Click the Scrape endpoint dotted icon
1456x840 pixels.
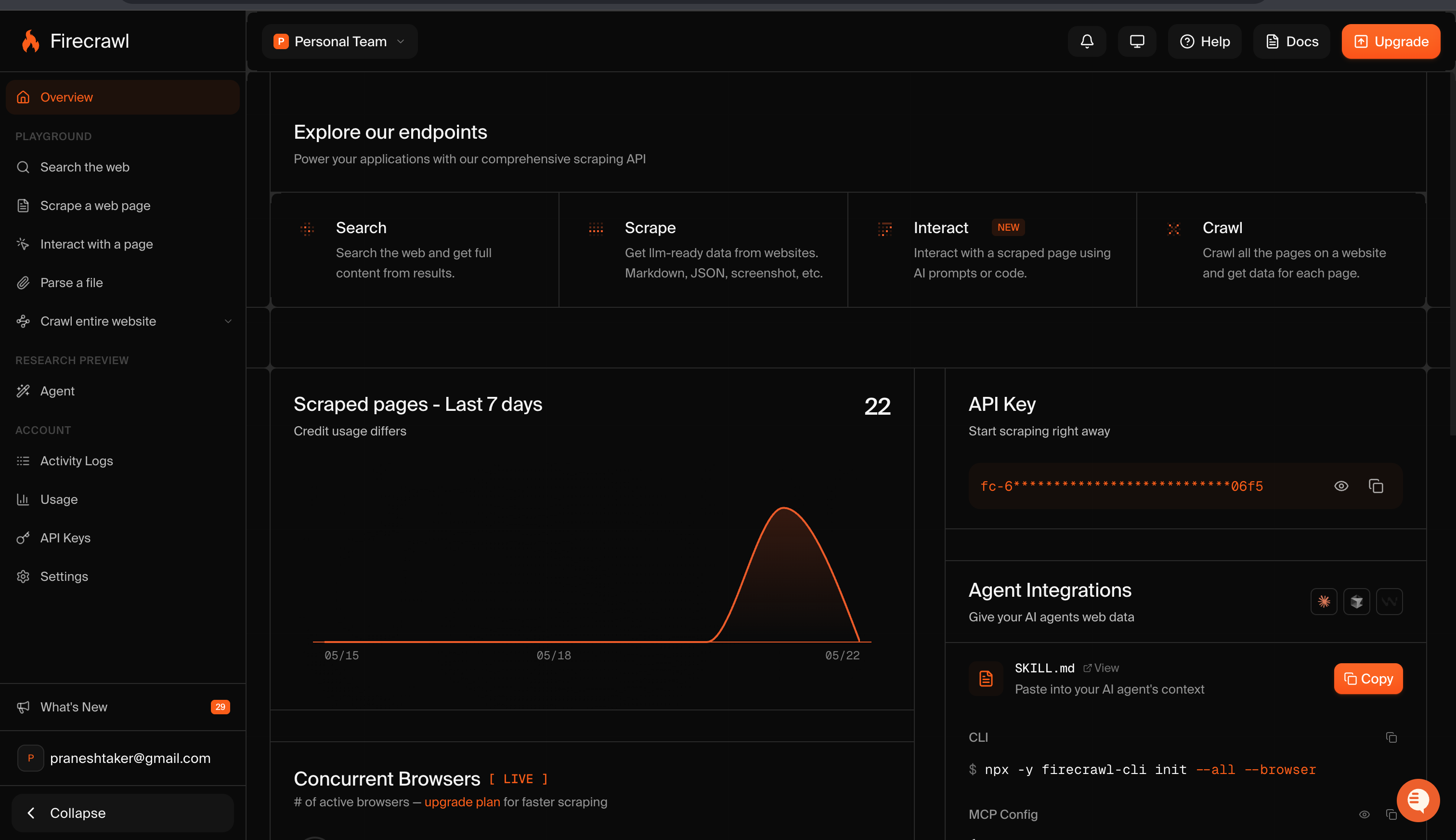click(596, 229)
